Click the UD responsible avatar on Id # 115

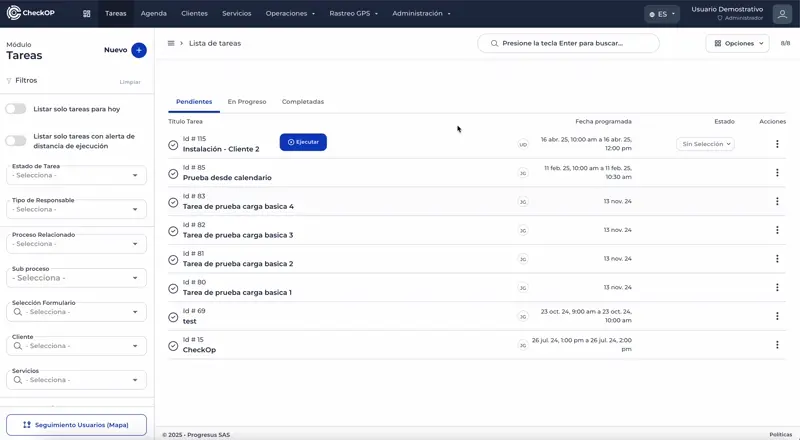click(x=523, y=144)
